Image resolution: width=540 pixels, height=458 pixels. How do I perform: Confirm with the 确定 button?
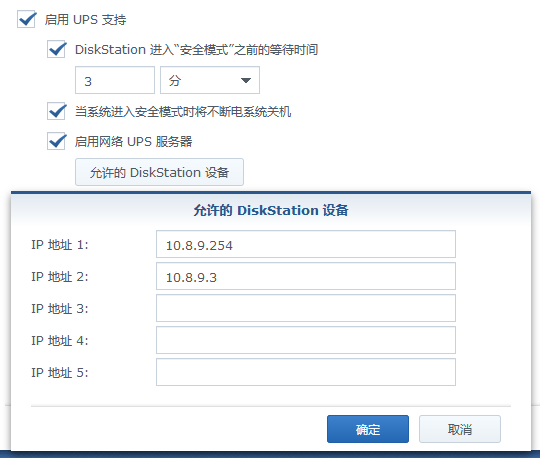pyautogui.click(x=368, y=429)
